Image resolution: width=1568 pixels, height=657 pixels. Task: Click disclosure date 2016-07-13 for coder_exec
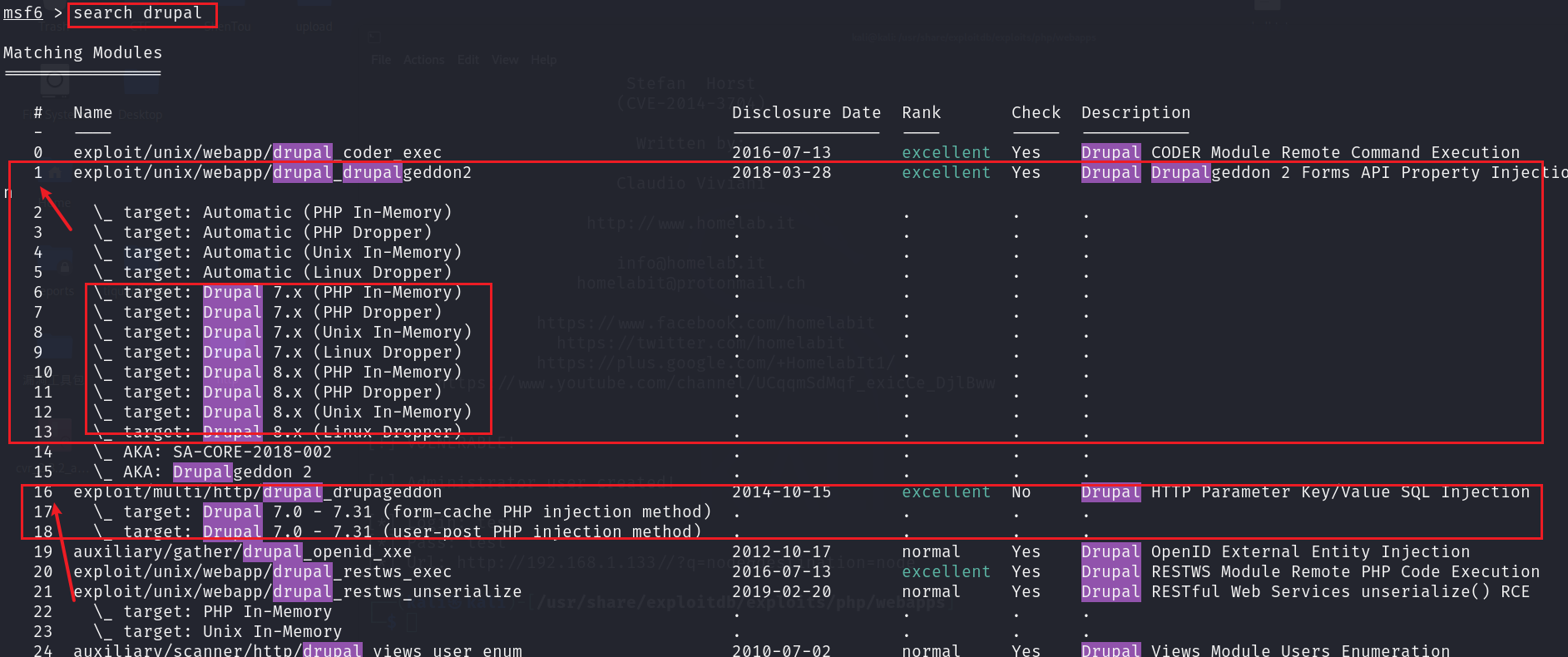tap(782, 152)
